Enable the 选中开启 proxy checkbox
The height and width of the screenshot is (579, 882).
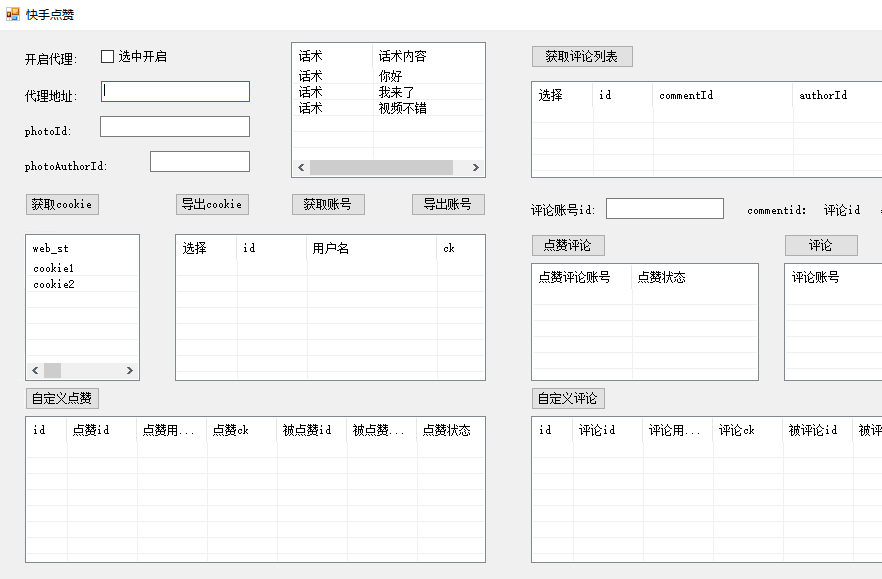(107, 56)
